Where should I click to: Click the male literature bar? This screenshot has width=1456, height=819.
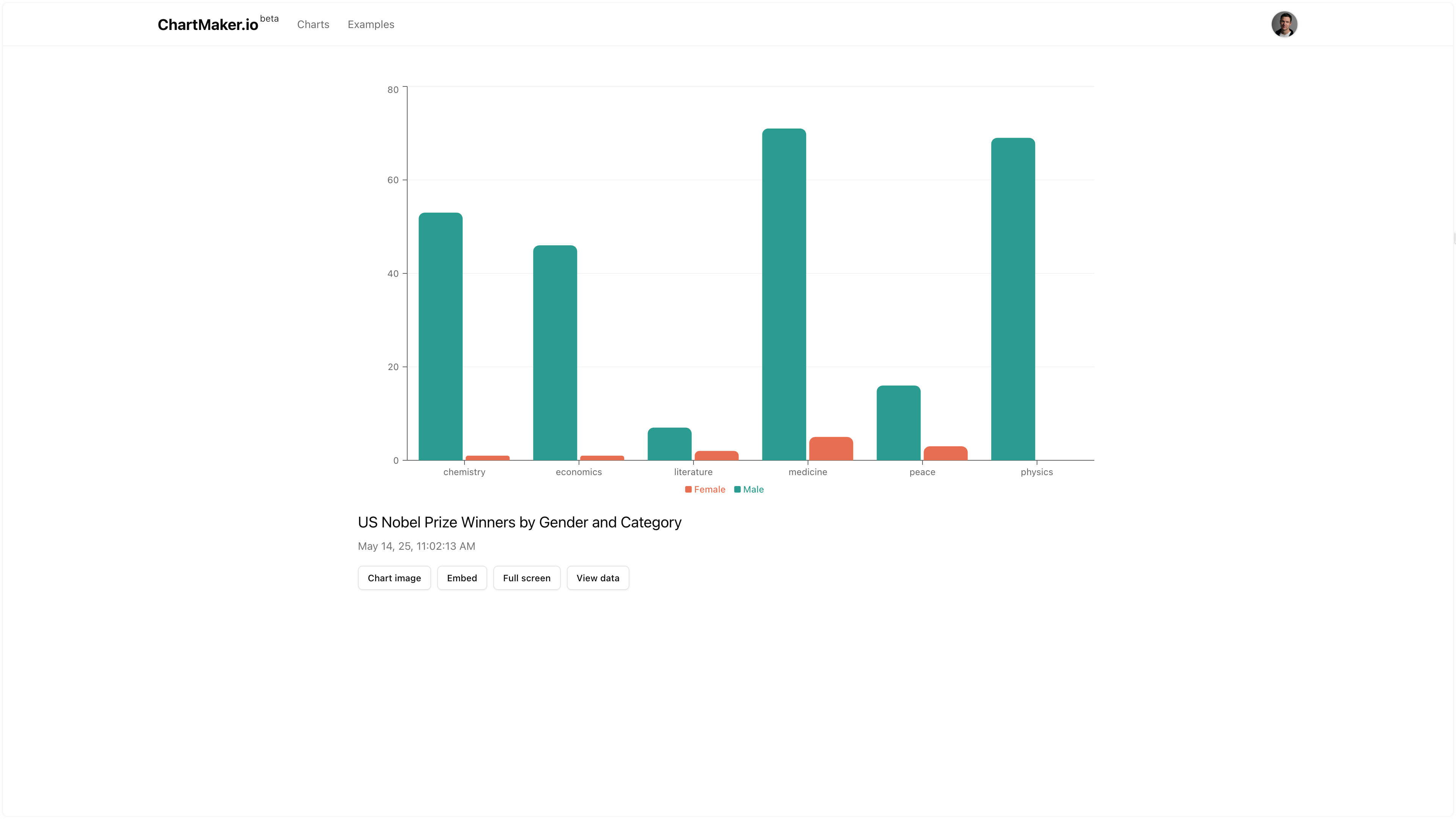coord(669,444)
